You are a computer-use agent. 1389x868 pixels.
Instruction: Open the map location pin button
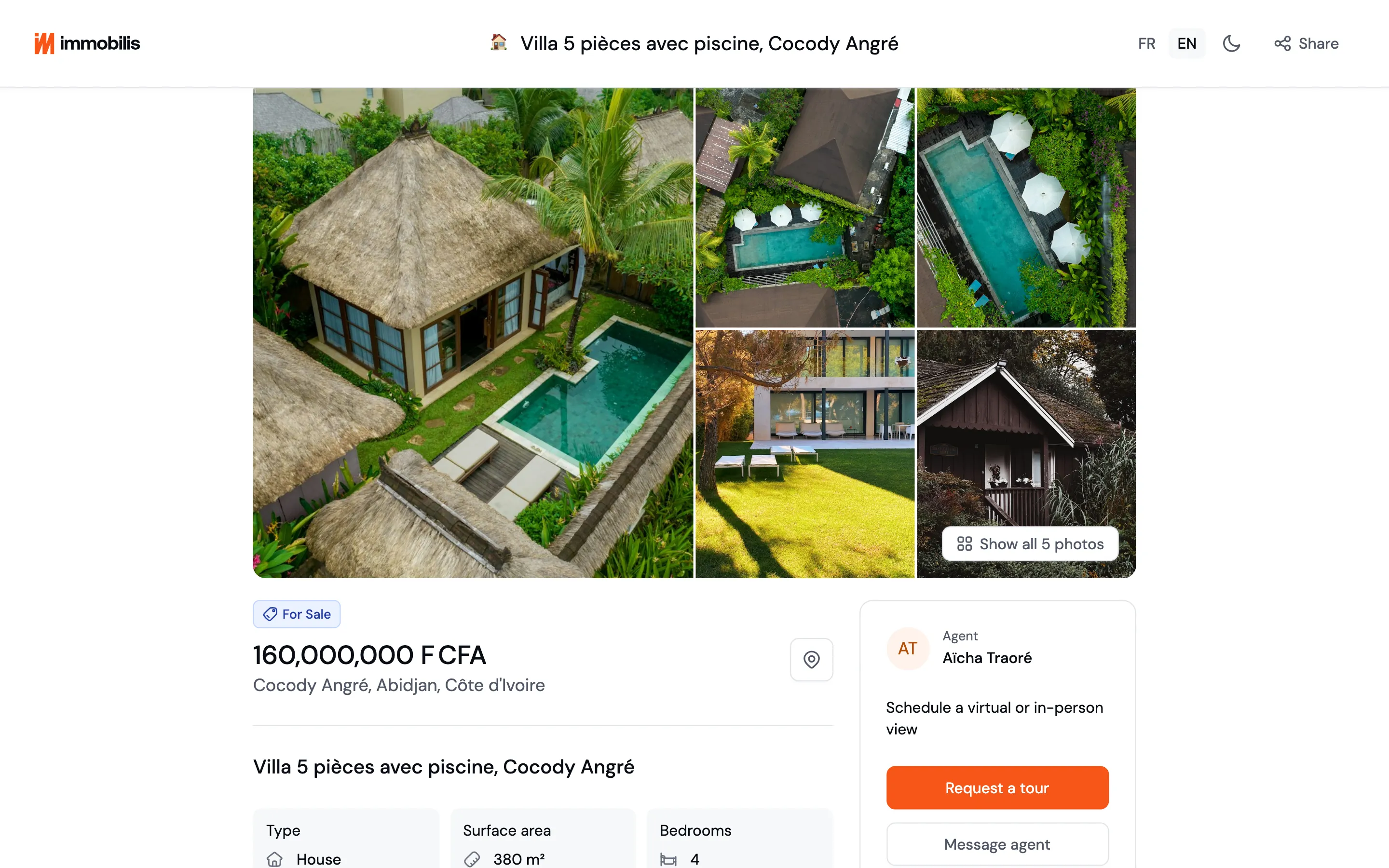(811, 660)
